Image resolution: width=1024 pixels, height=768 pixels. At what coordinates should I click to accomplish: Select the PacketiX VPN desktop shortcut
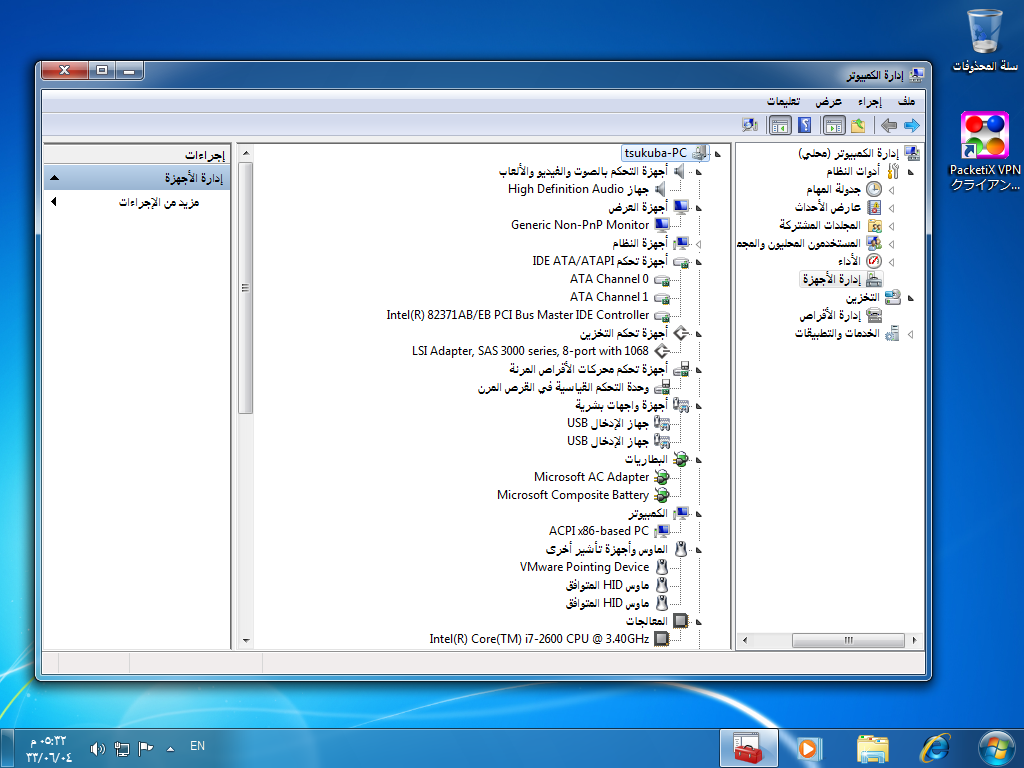(x=985, y=152)
